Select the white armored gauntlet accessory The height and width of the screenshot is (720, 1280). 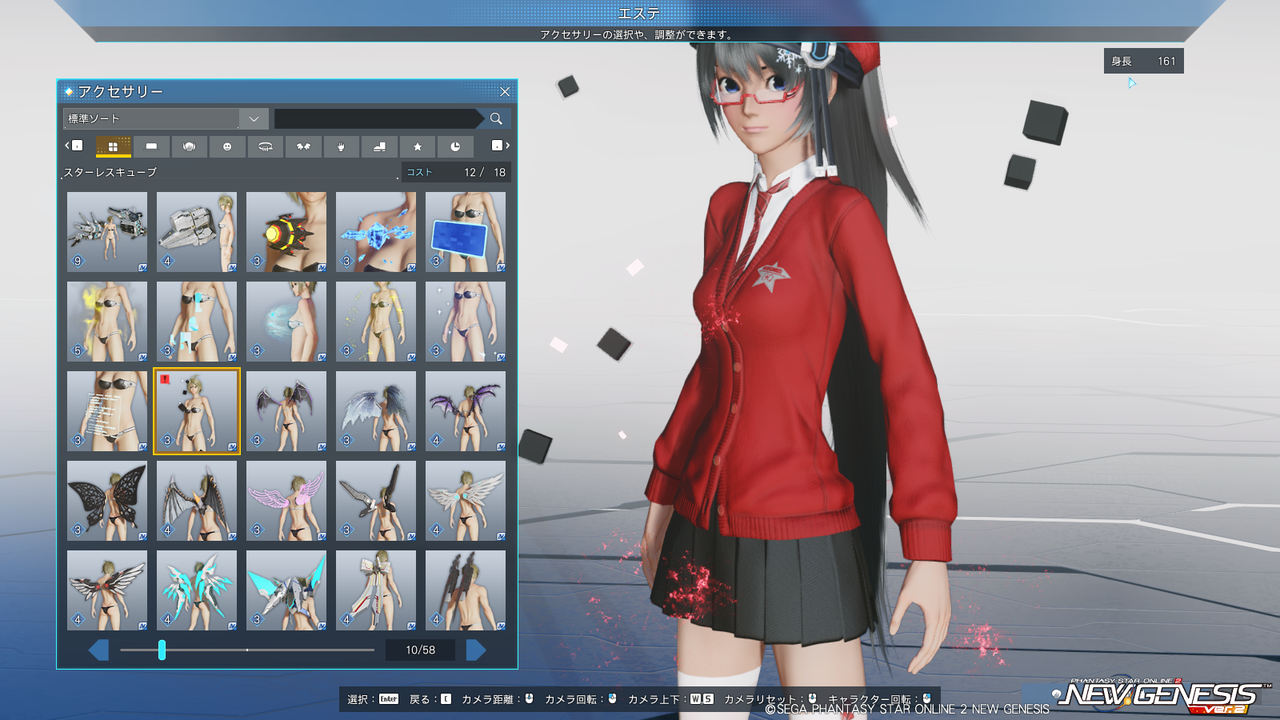[x=197, y=232]
